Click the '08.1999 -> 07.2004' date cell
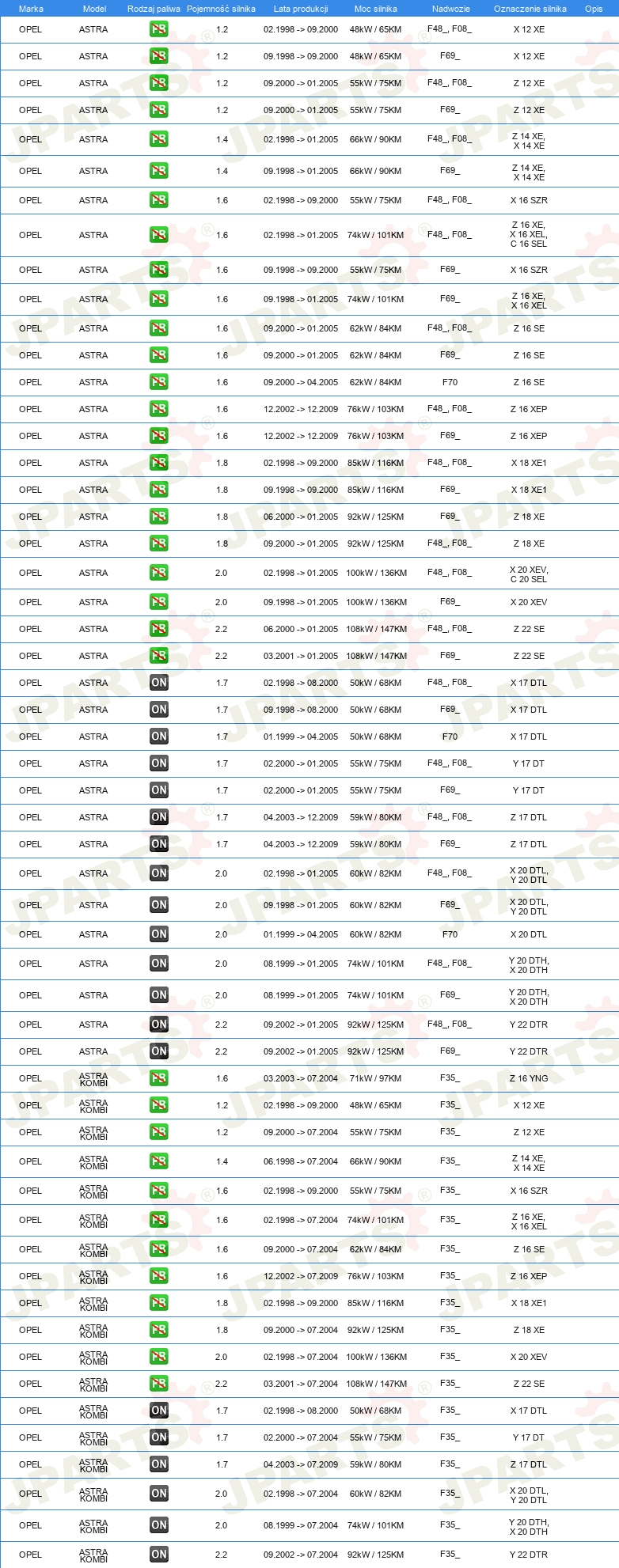The image size is (619, 1568). tap(301, 1525)
